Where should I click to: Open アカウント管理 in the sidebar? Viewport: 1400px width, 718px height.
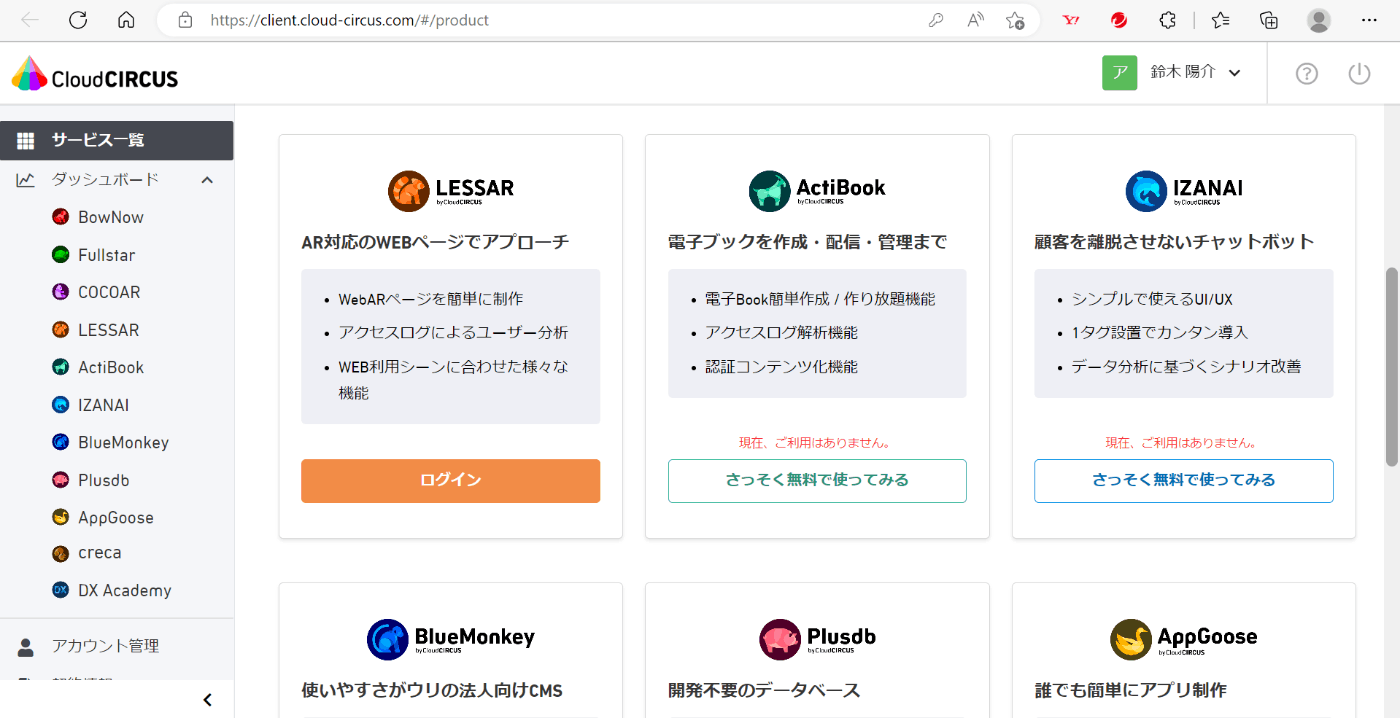(x=105, y=646)
